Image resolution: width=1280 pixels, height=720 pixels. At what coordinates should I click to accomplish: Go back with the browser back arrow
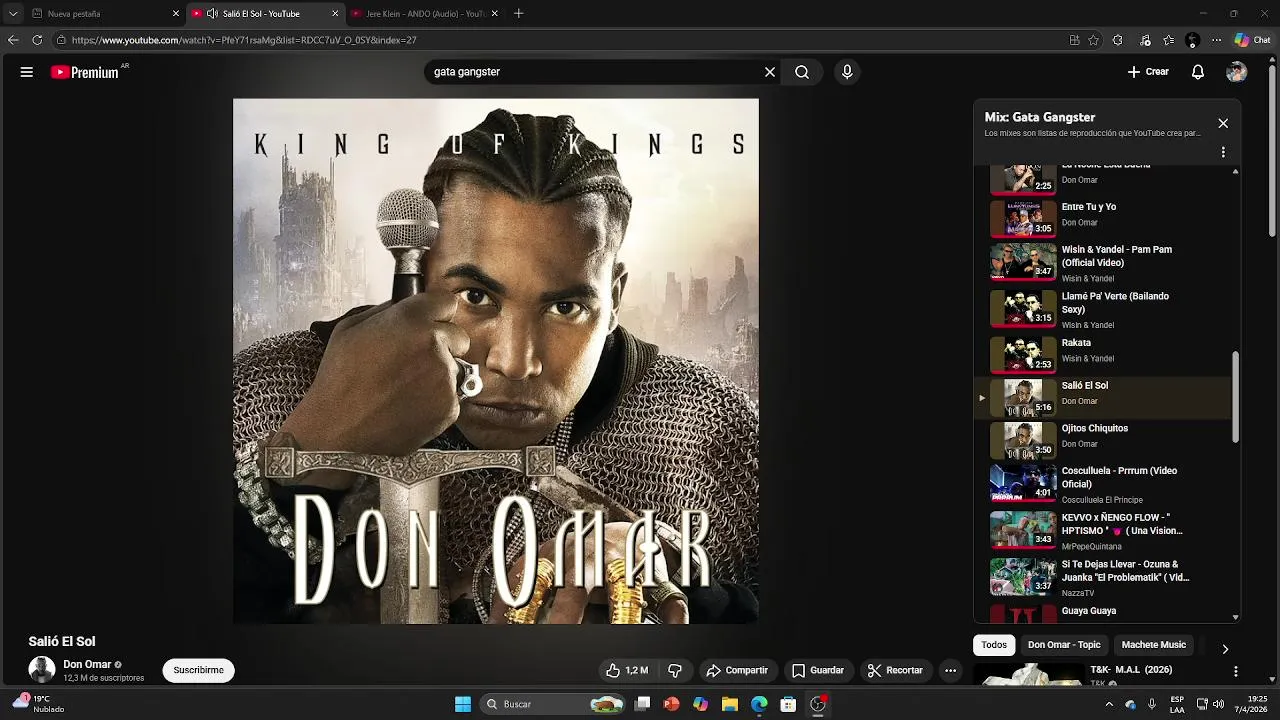(13, 40)
